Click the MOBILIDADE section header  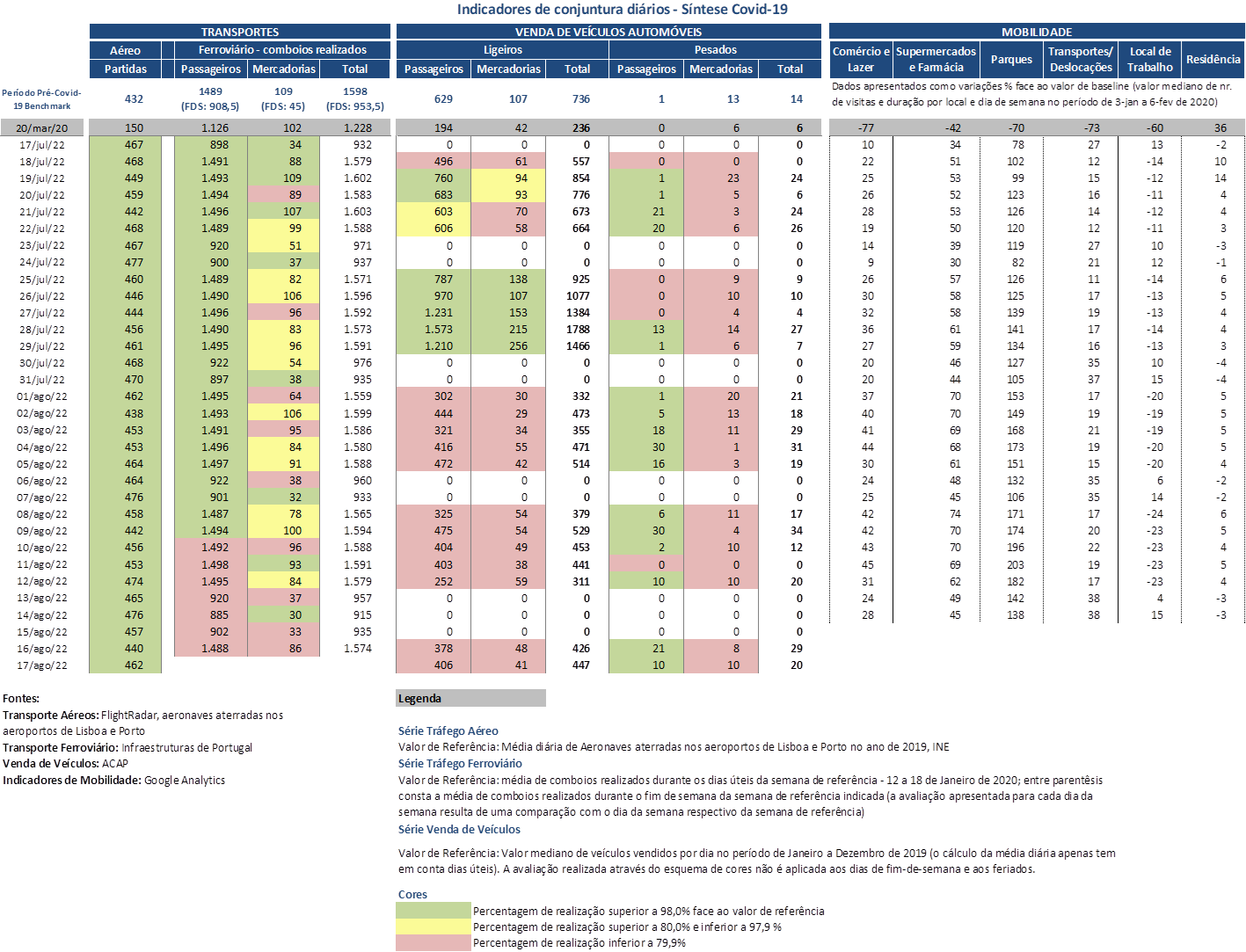[x=1037, y=32]
